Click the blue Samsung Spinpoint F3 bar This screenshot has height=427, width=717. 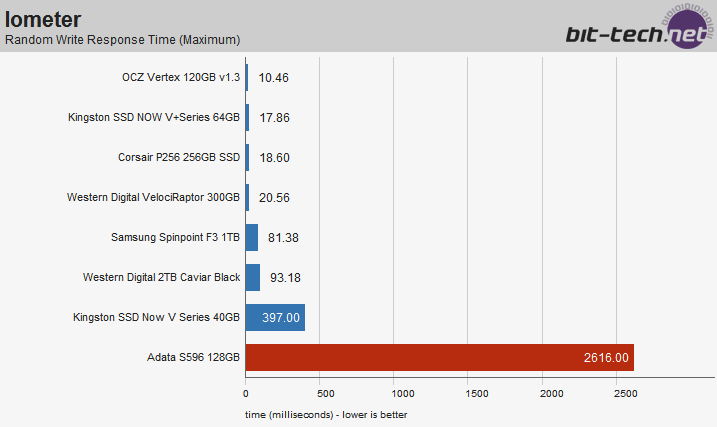tap(251, 237)
